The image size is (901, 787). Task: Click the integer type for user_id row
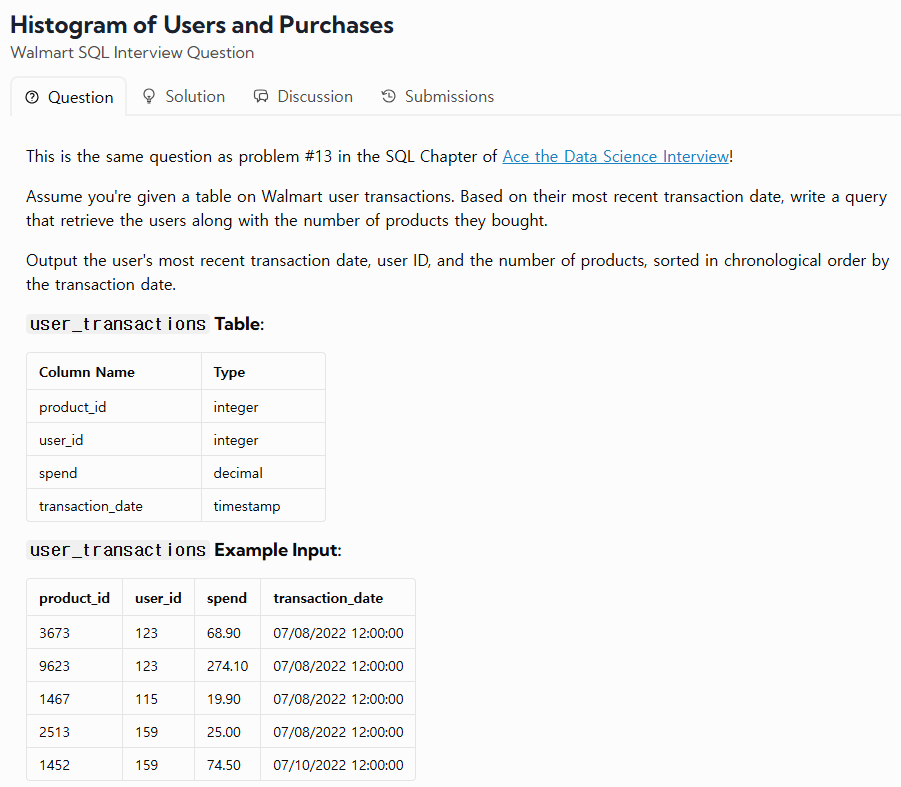pyautogui.click(x=263, y=440)
